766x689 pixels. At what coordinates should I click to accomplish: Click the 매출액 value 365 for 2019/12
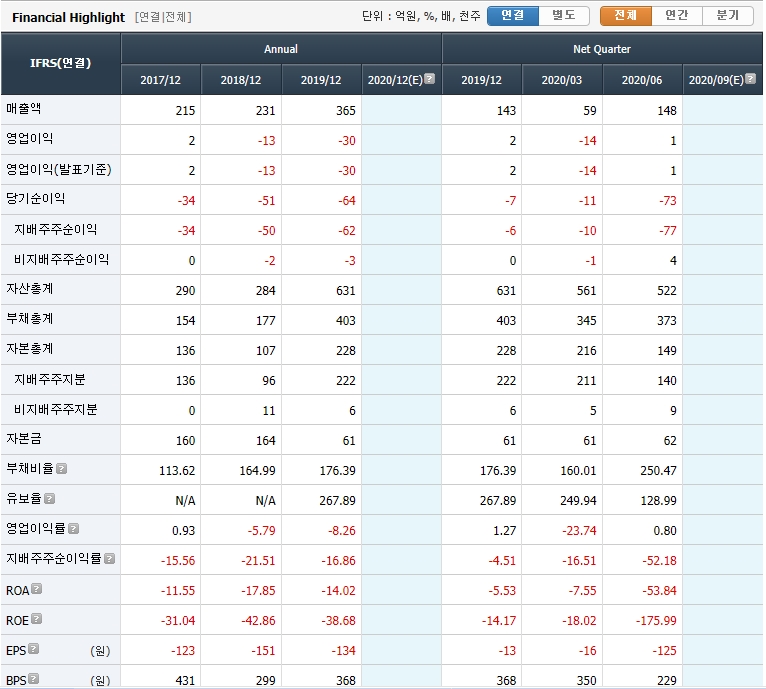click(345, 110)
